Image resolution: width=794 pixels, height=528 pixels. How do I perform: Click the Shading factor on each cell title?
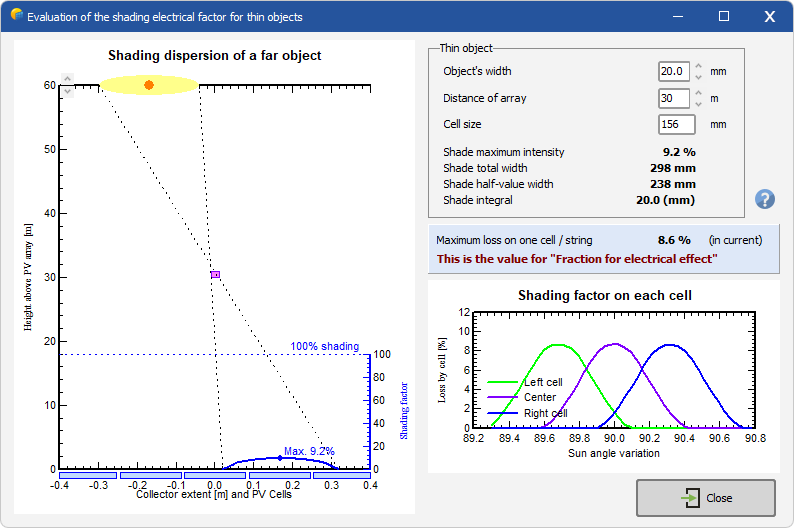coord(605,296)
